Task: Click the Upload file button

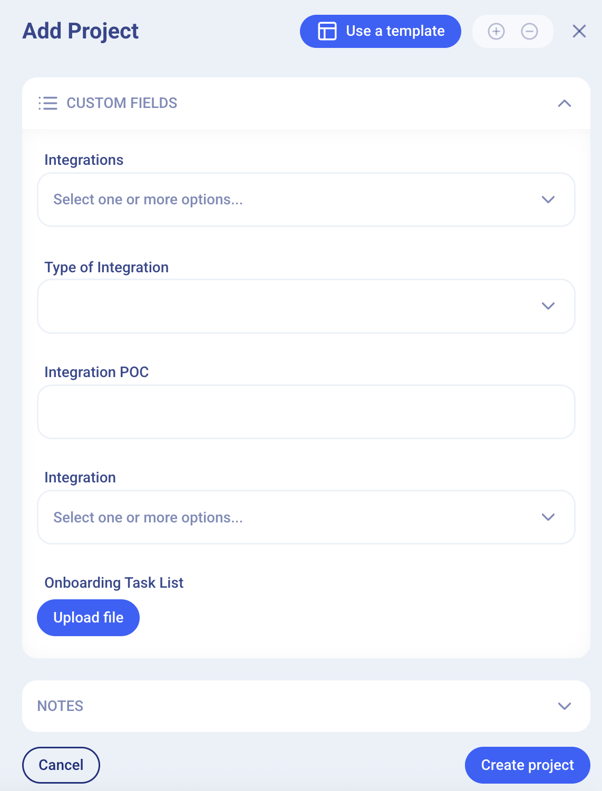Action: (x=88, y=618)
